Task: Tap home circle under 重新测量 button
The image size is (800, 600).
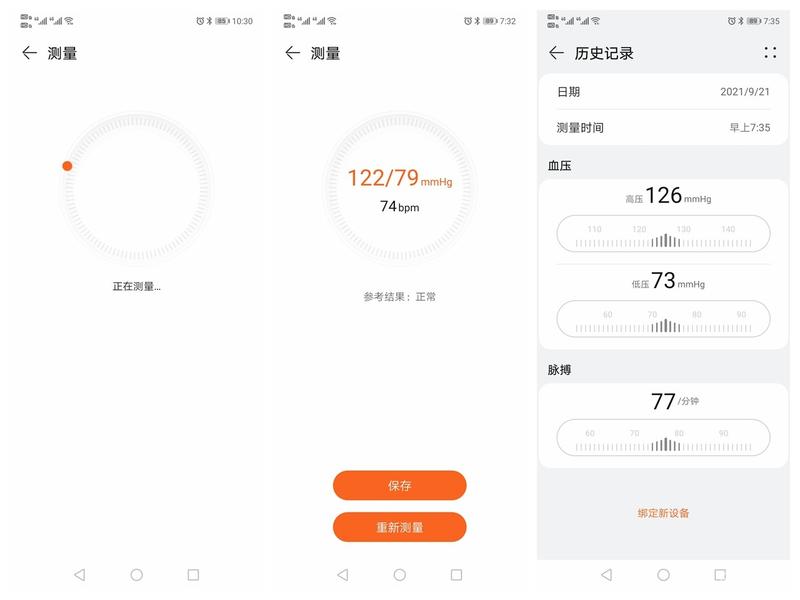Action: click(x=400, y=575)
